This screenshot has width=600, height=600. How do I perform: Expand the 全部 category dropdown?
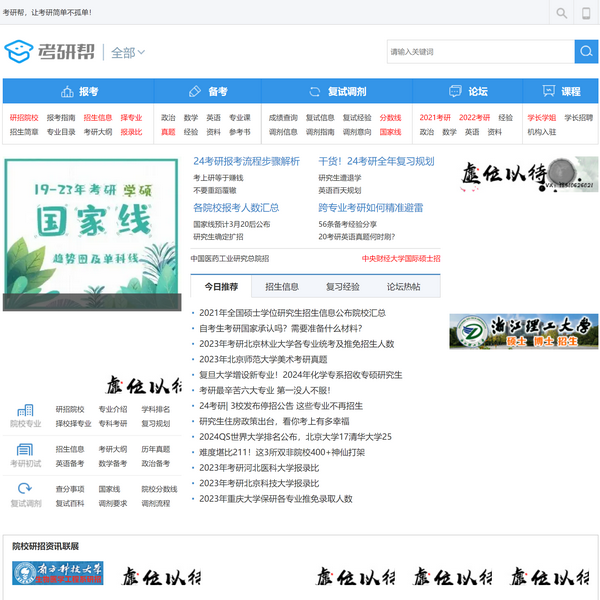pos(128,52)
